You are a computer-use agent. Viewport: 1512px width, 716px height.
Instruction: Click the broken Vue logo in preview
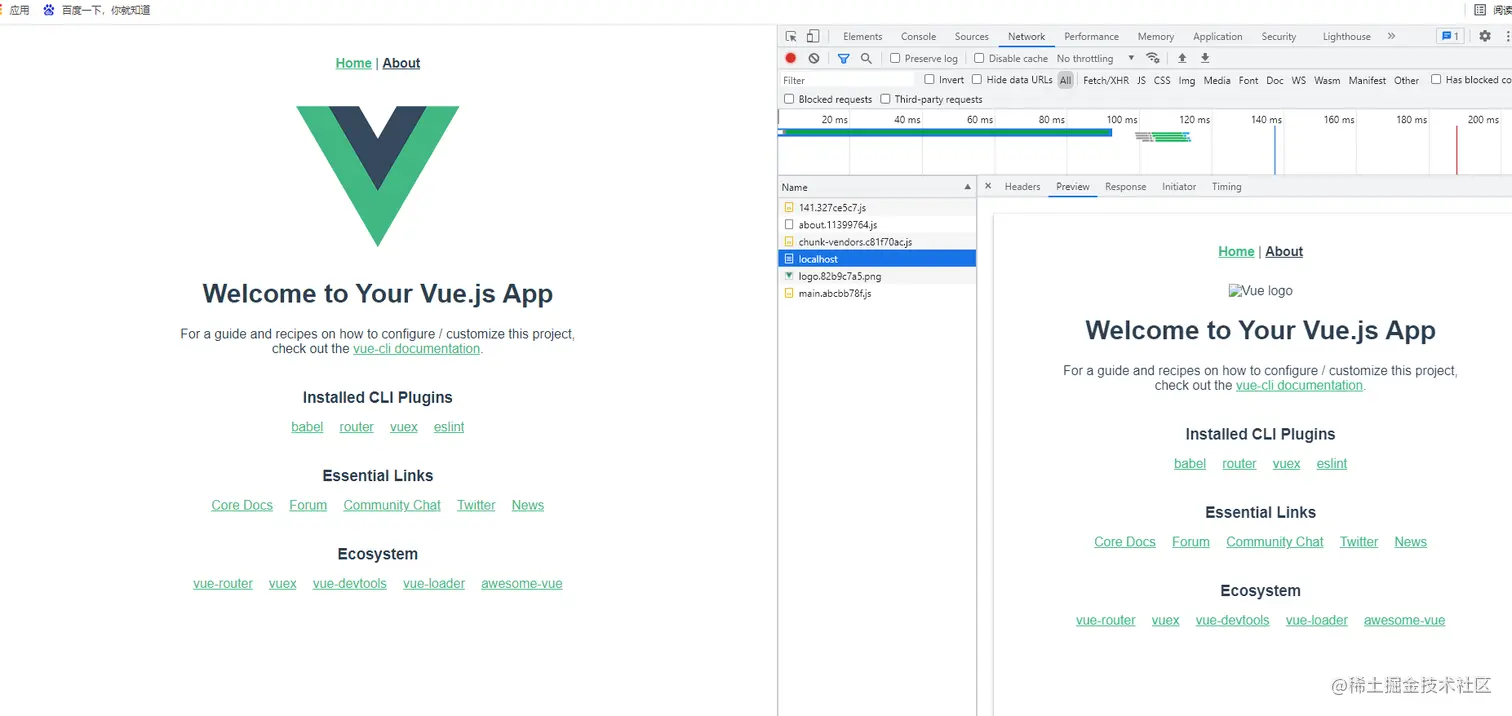pyautogui.click(x=1260, y=291)
